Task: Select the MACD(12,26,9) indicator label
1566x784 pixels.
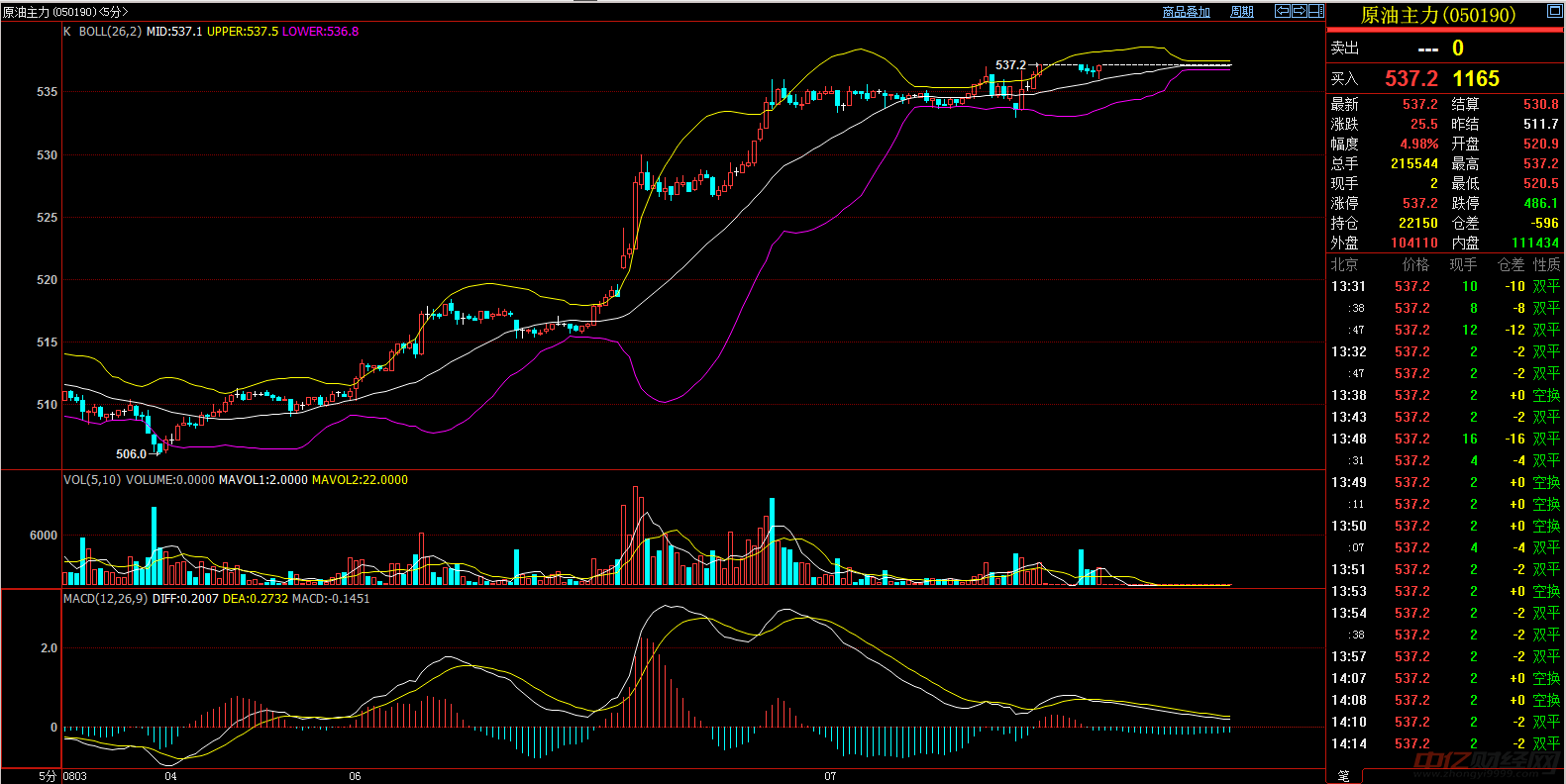Action: (x=106, y=599)
